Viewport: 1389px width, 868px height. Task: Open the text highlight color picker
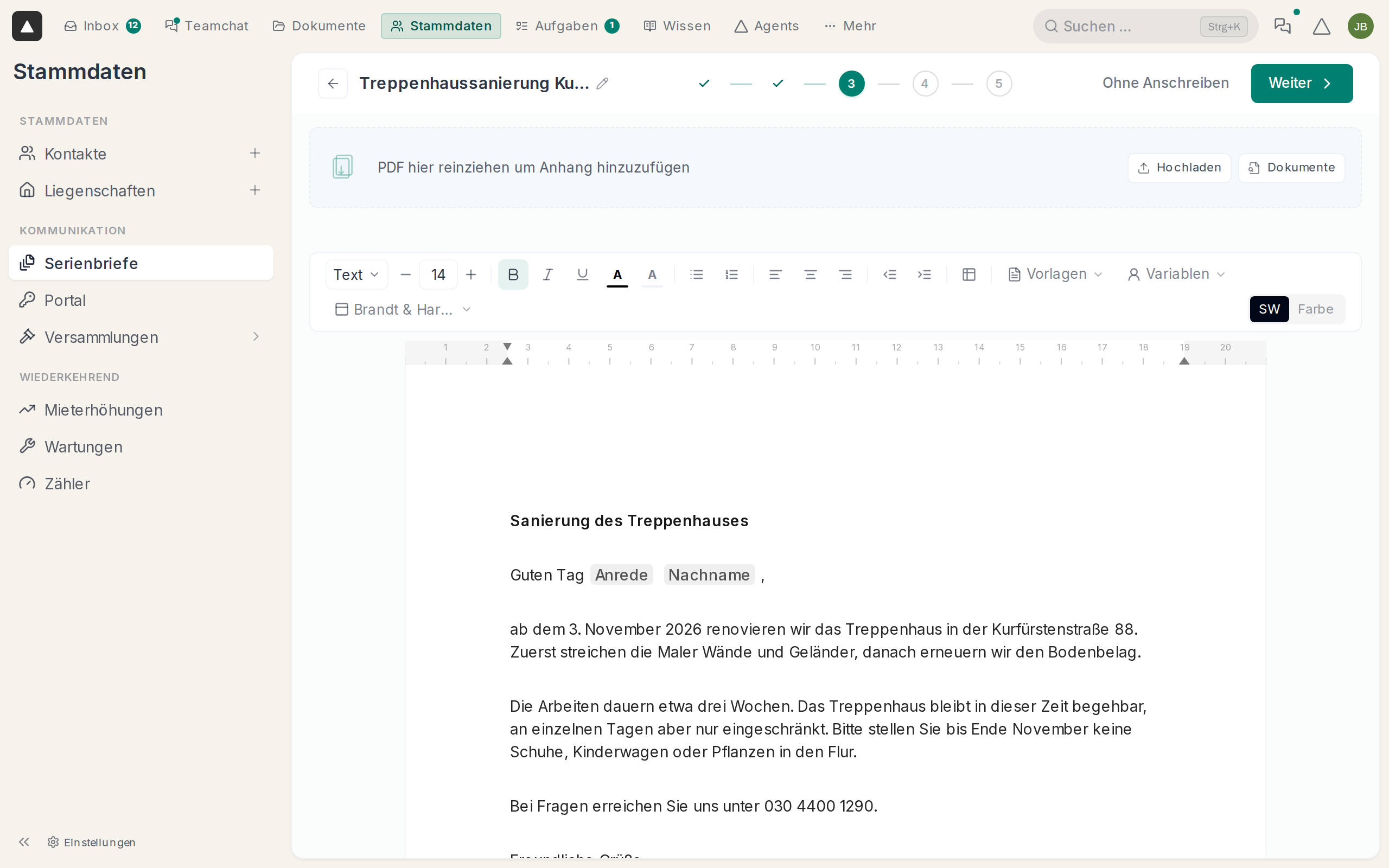[652, 275]
